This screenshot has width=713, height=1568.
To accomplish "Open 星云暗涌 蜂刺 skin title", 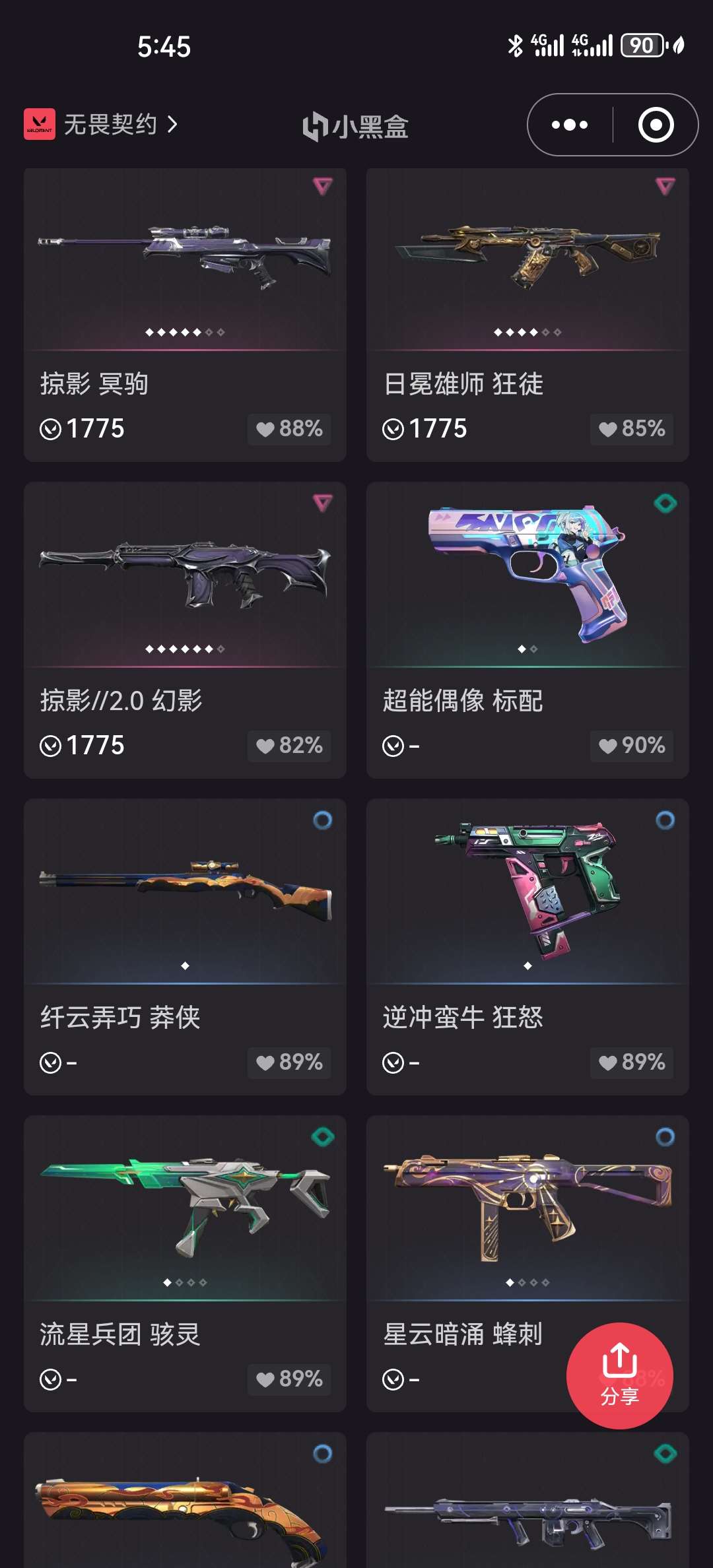I will click(463, 1334).
